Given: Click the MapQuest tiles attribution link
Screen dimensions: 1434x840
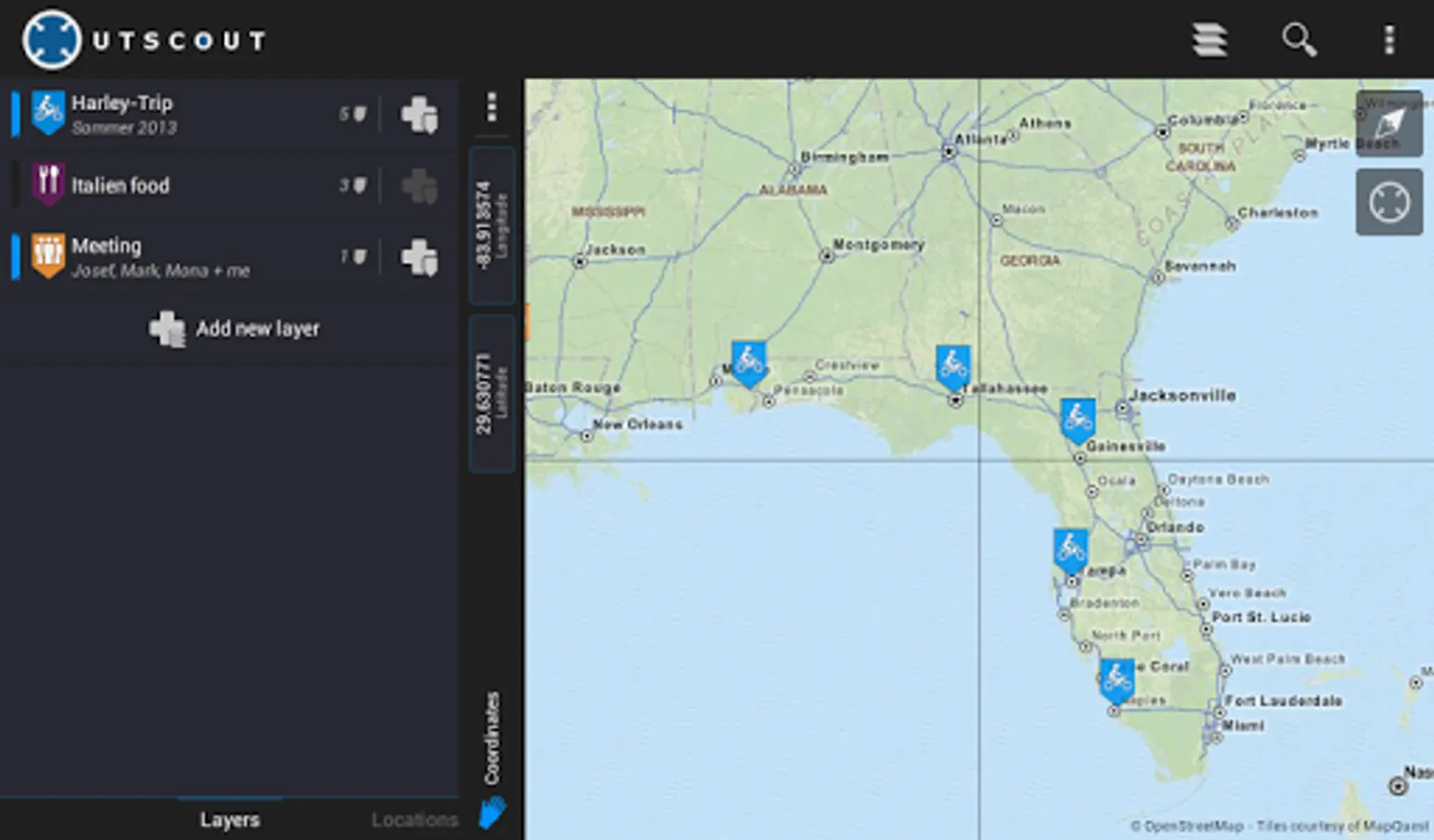Looking at the screenshot, I should [1343, 826].
